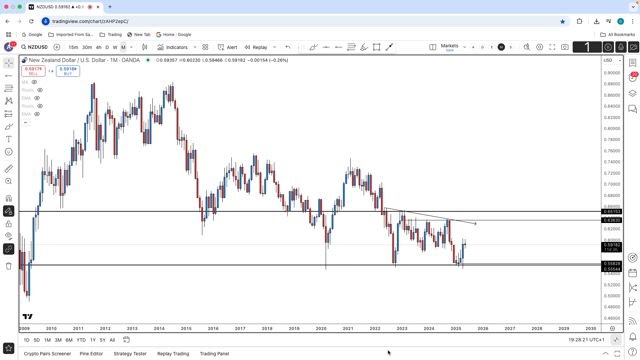640x360 pixels.
Task: Hide the last EMA indicator
Action: tap(37, 114)
